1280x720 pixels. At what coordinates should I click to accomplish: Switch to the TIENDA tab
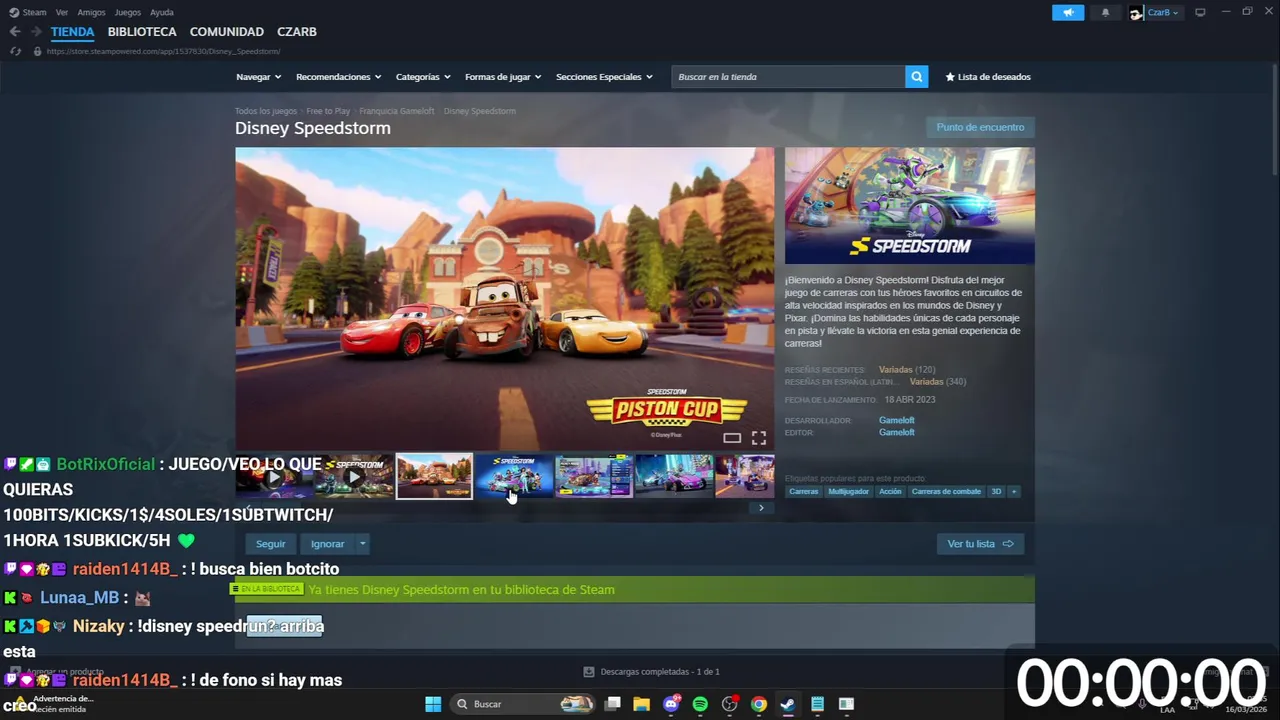(72, 32)
